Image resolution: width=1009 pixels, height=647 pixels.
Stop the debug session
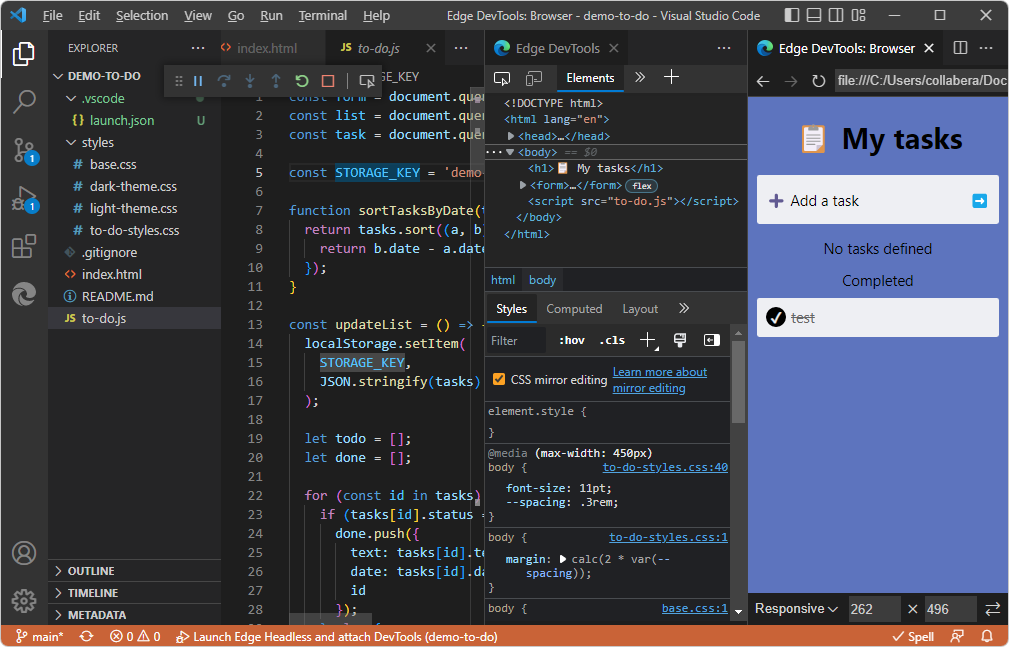[x=327, y=81]
